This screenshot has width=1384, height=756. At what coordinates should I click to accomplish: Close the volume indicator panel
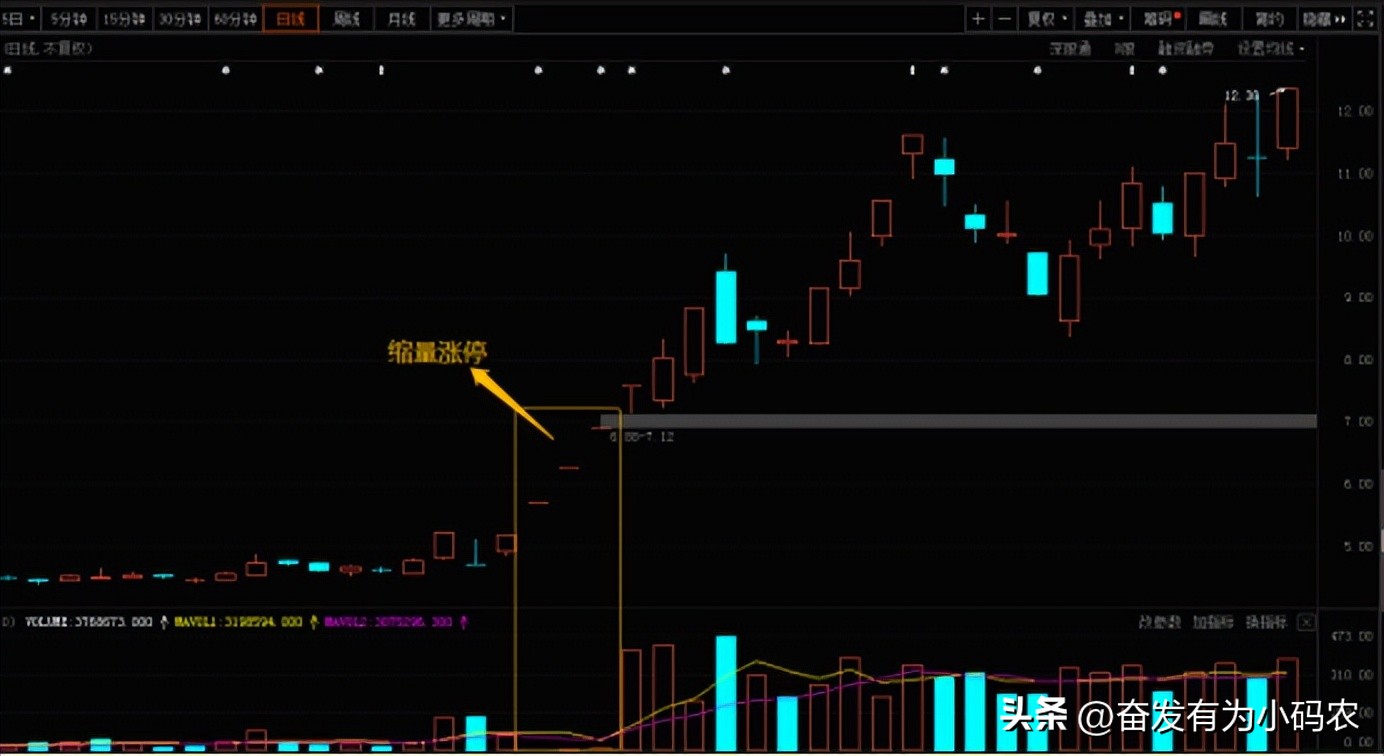tap(1307, 622)
